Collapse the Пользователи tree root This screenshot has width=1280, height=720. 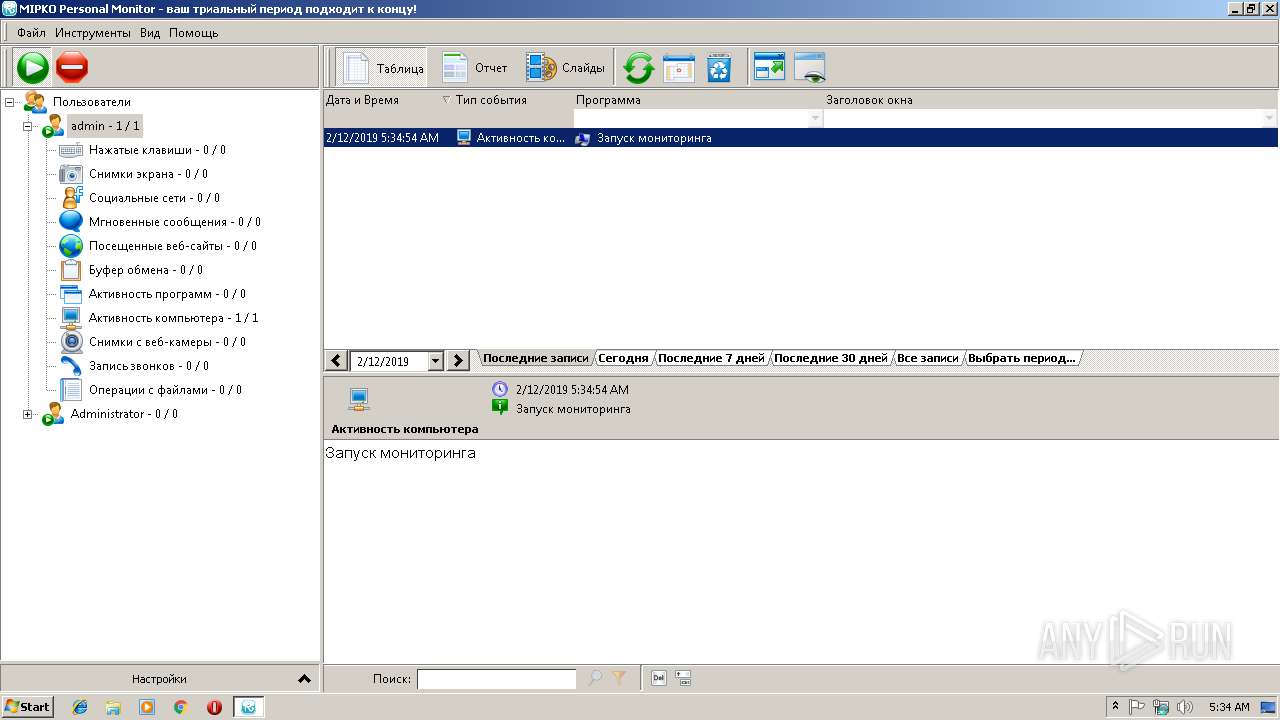[10, 102]
